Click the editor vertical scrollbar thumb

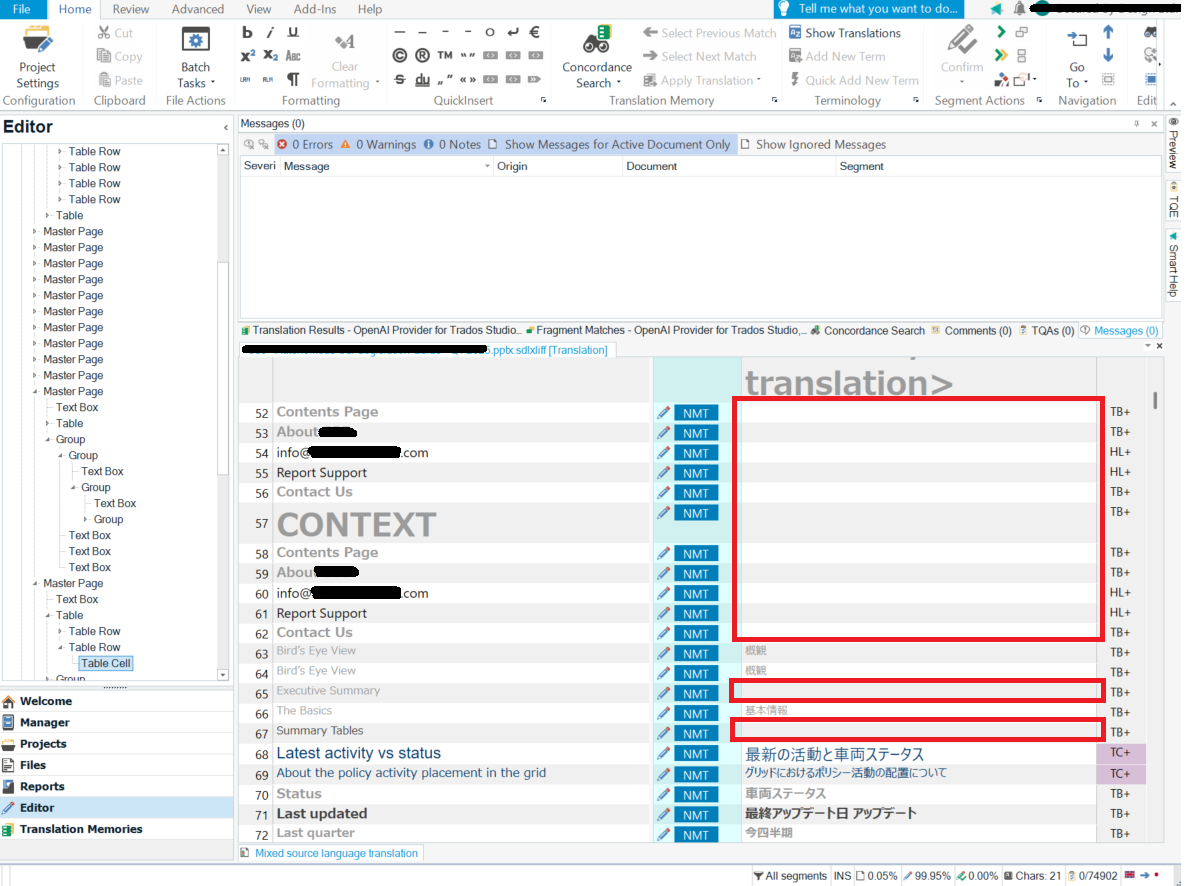pos(1155,401)
